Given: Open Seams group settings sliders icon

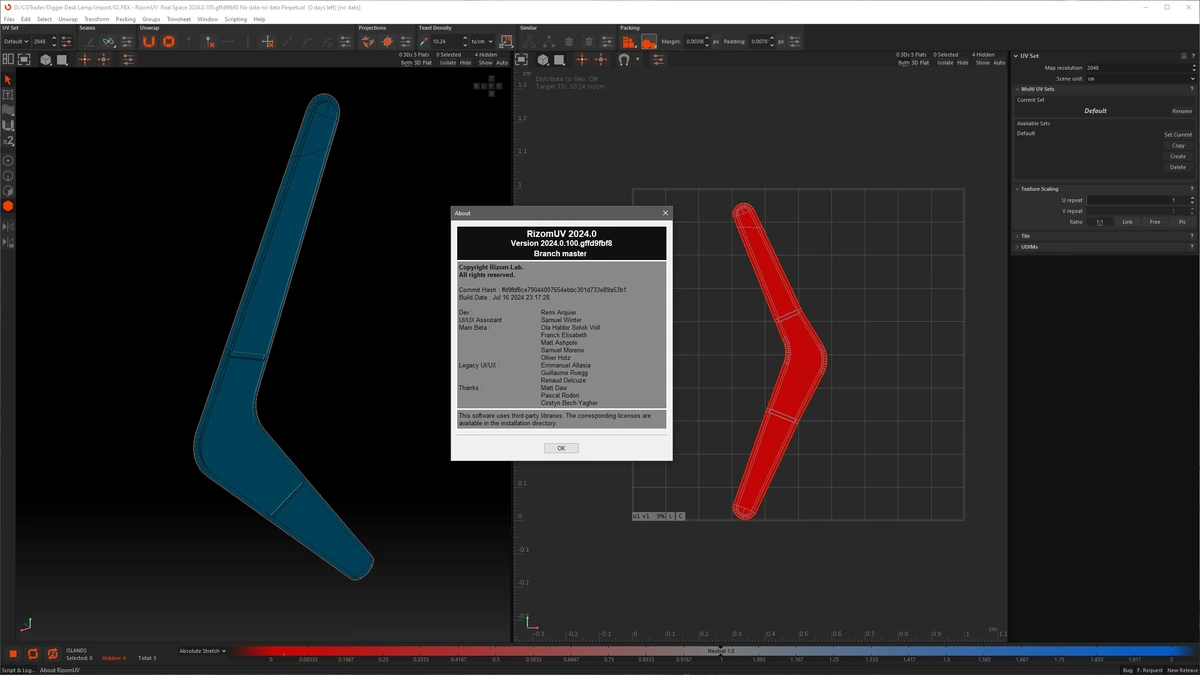Looking at the screenshot, I should (126, 41).
